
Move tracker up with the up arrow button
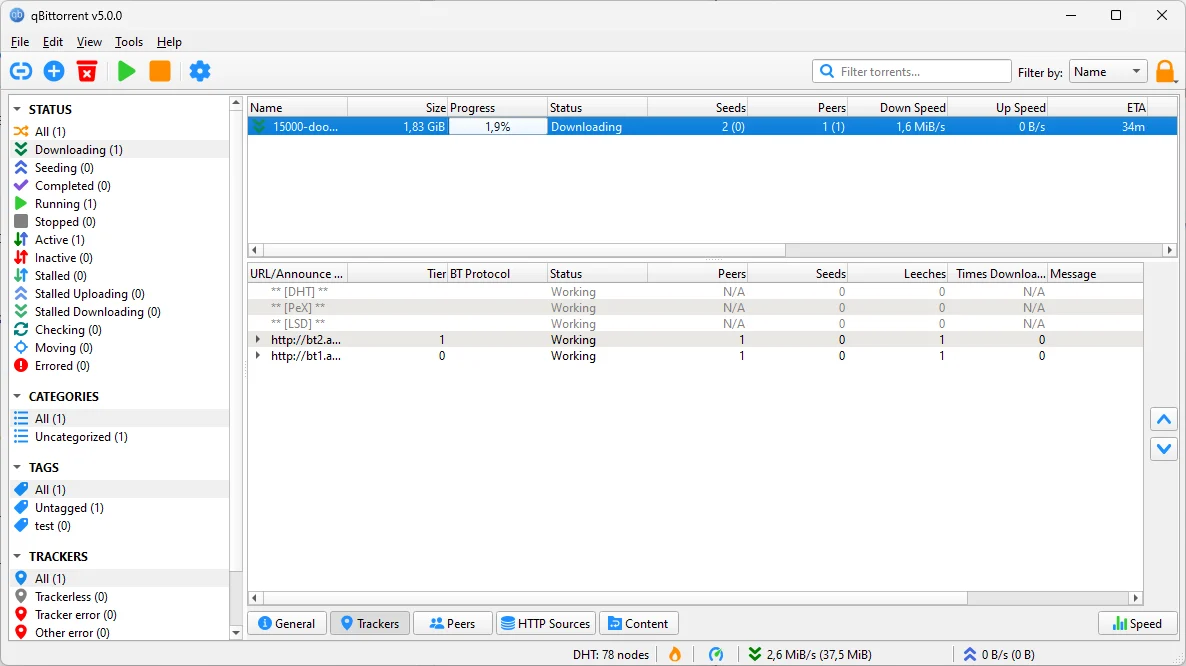point(1164,419)
